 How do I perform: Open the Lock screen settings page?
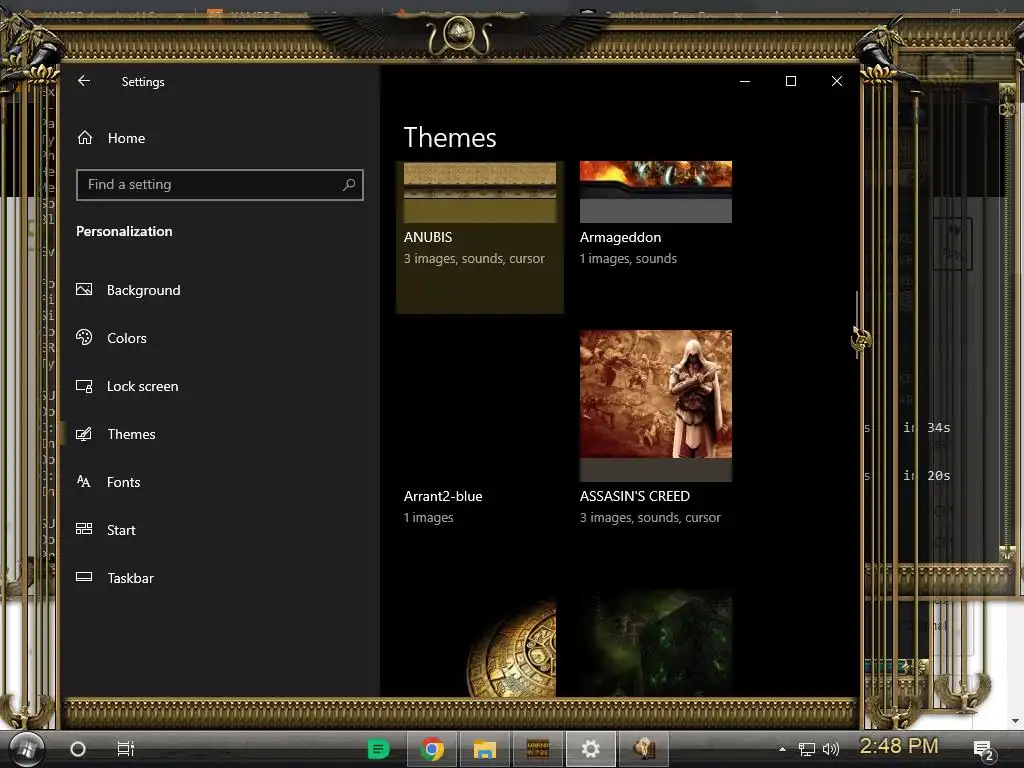142,386
